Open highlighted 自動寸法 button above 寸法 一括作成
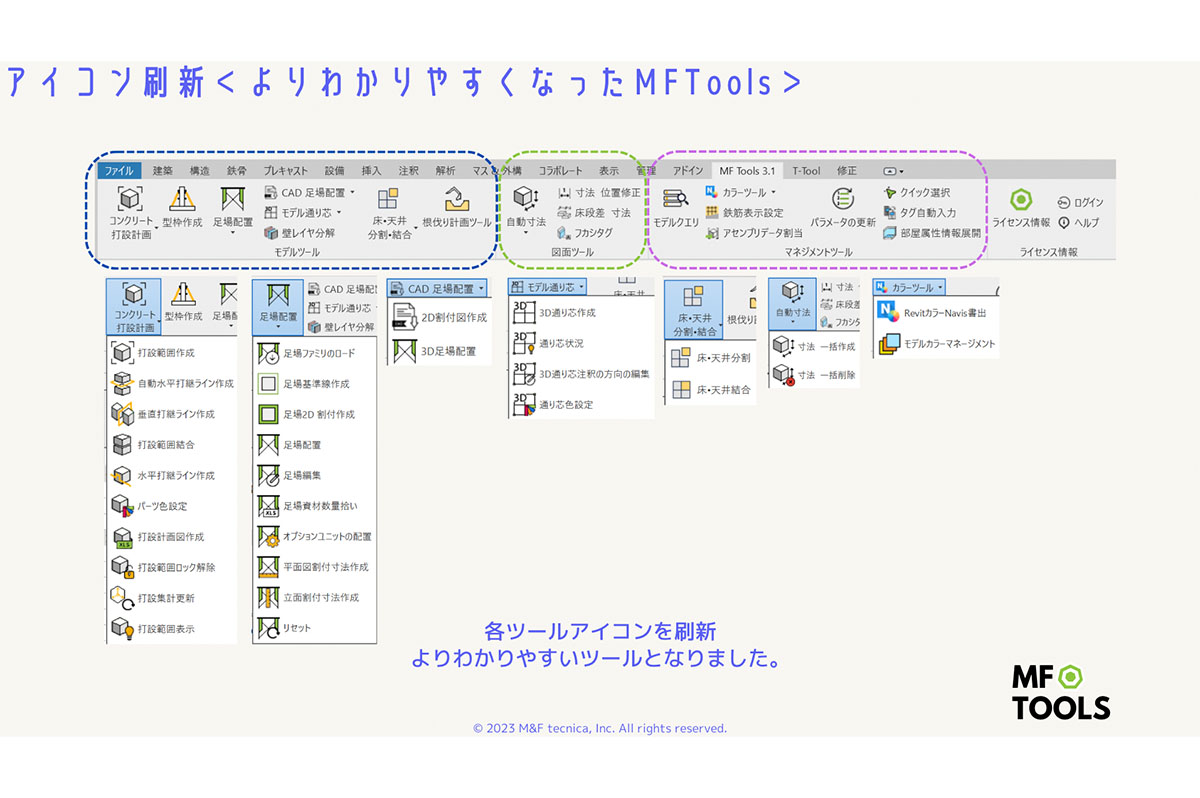Viewport: 1200px width, 798px height. pos(793,303)
